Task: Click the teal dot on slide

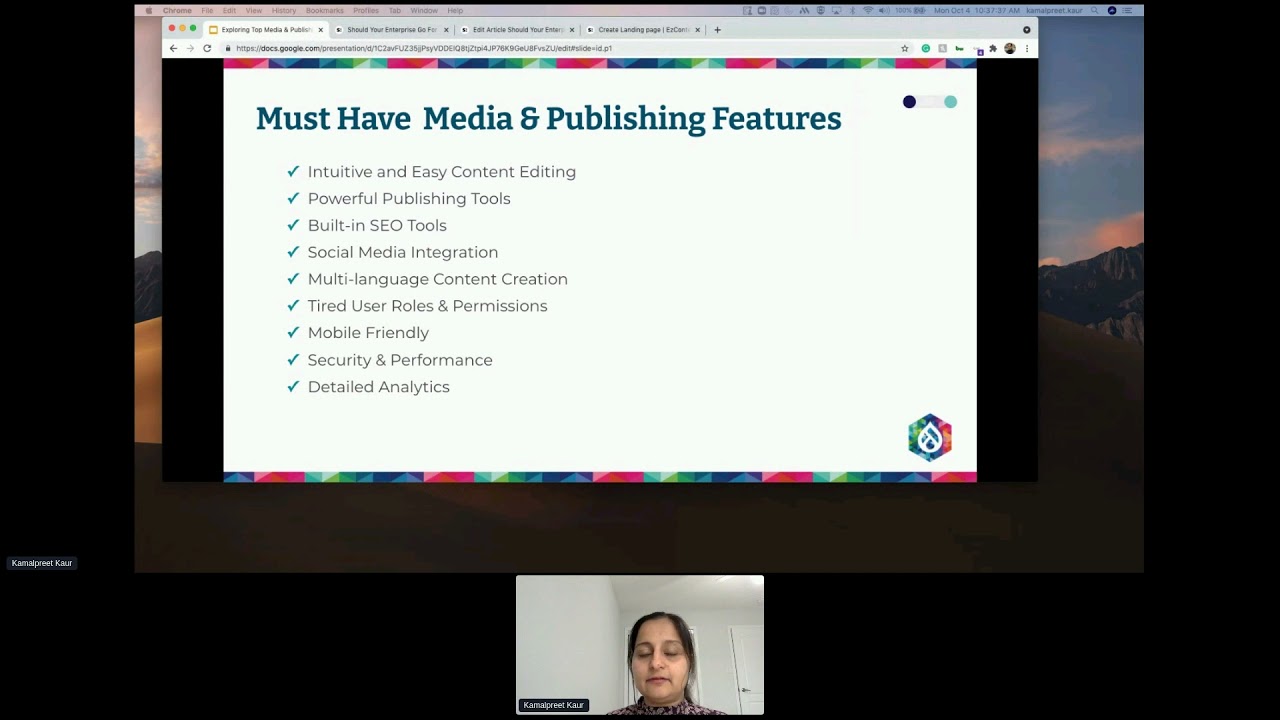Action: click(x=951, y=102)
